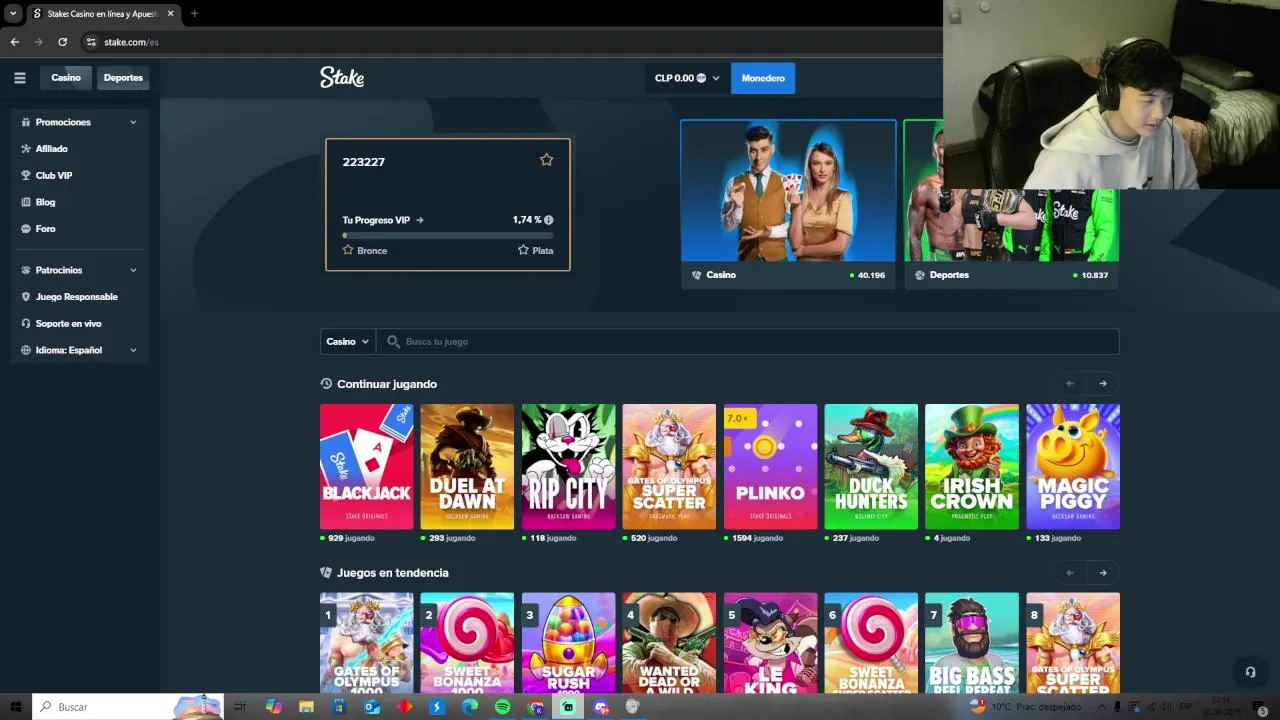The image size is (1280, 720).
Task: Go to the next Juegos en tendencia page
Action: click(1103, 573)
